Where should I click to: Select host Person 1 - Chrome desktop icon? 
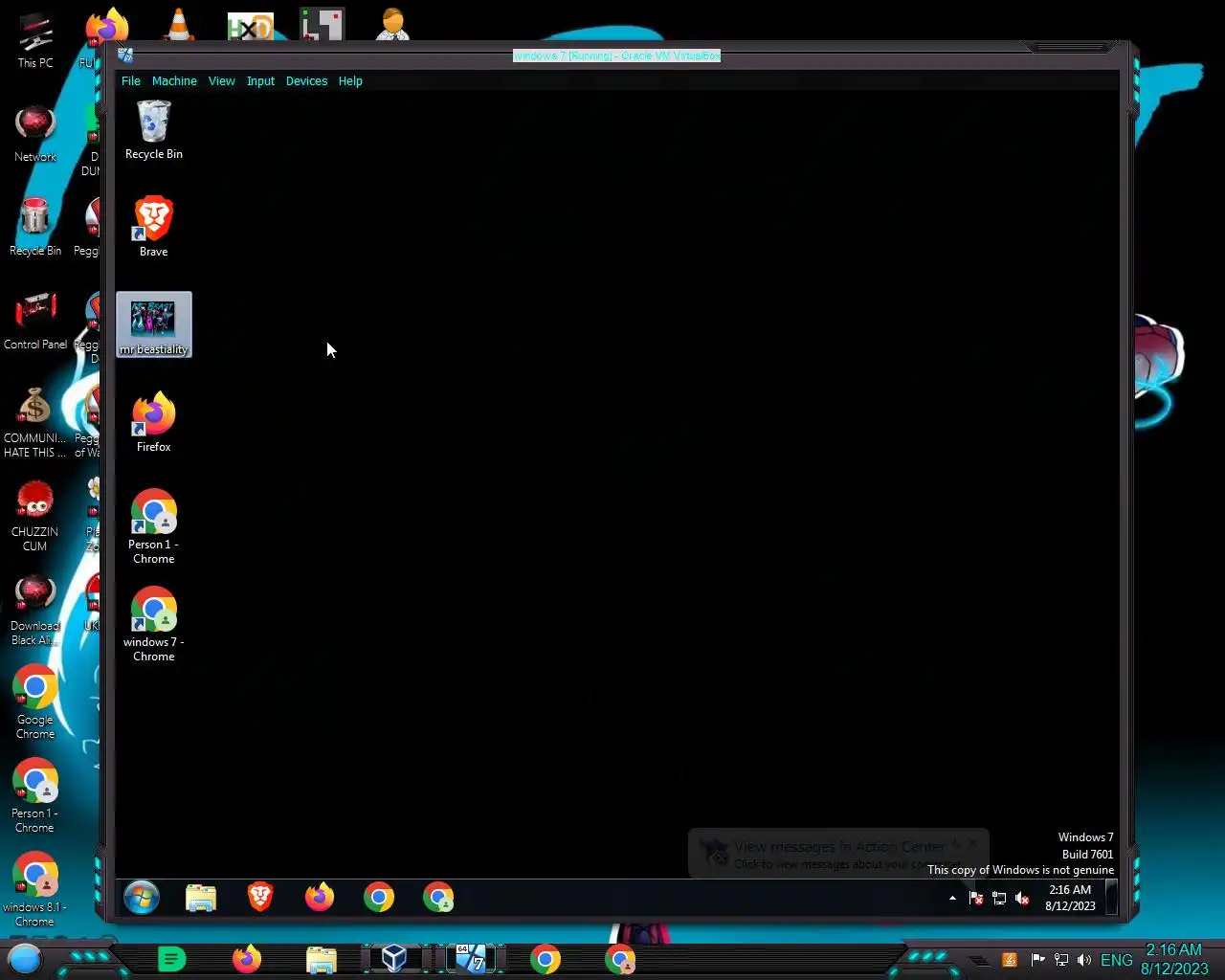tap(35, 796)
